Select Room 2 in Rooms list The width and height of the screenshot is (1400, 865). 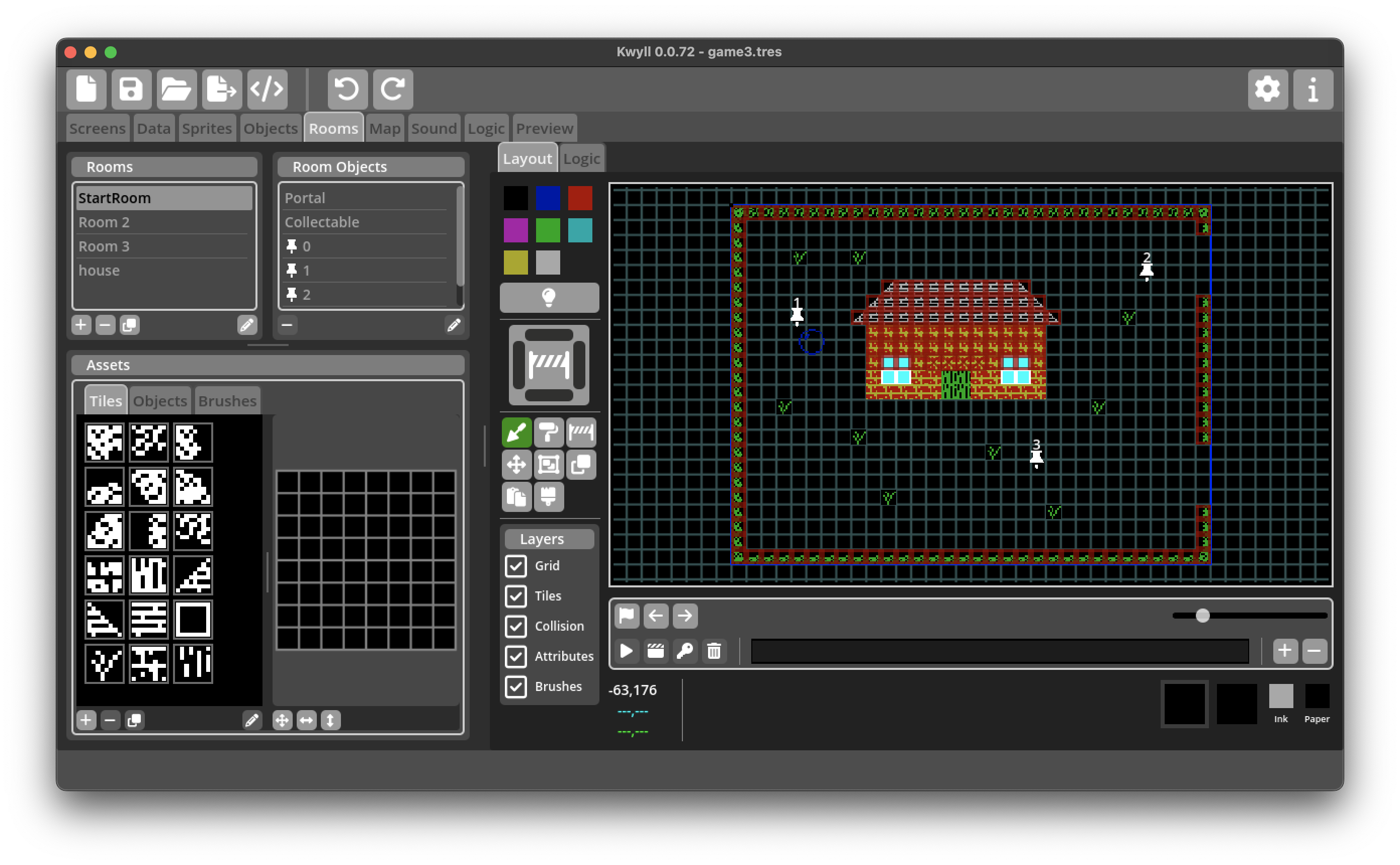[104, 222]
